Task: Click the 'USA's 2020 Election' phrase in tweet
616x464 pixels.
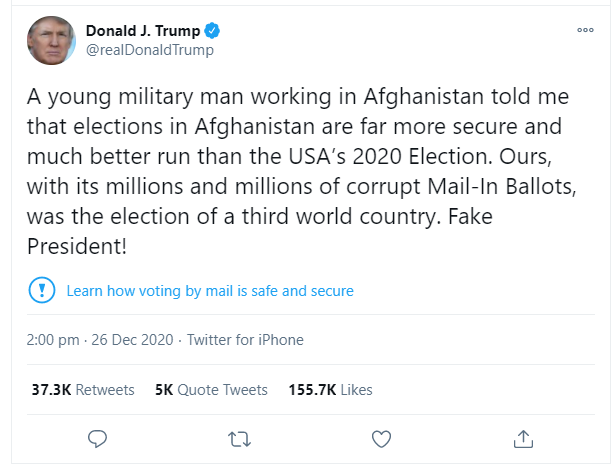Action: coord(389,156)
